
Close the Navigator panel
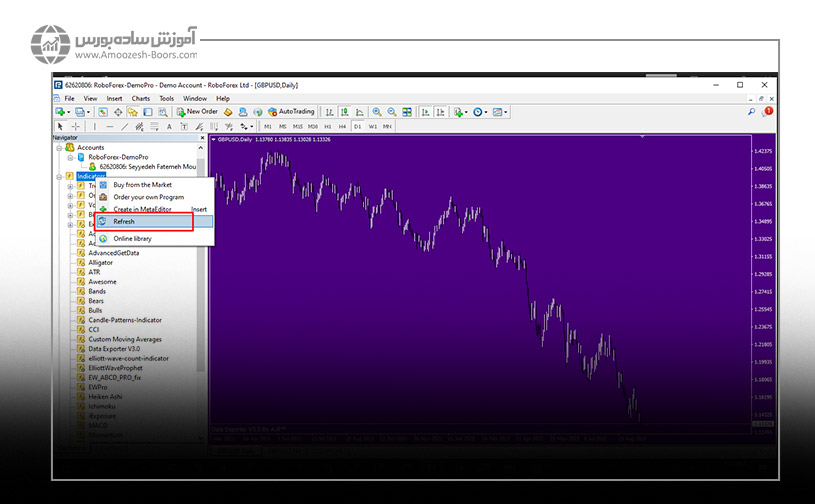click(203, 138)
